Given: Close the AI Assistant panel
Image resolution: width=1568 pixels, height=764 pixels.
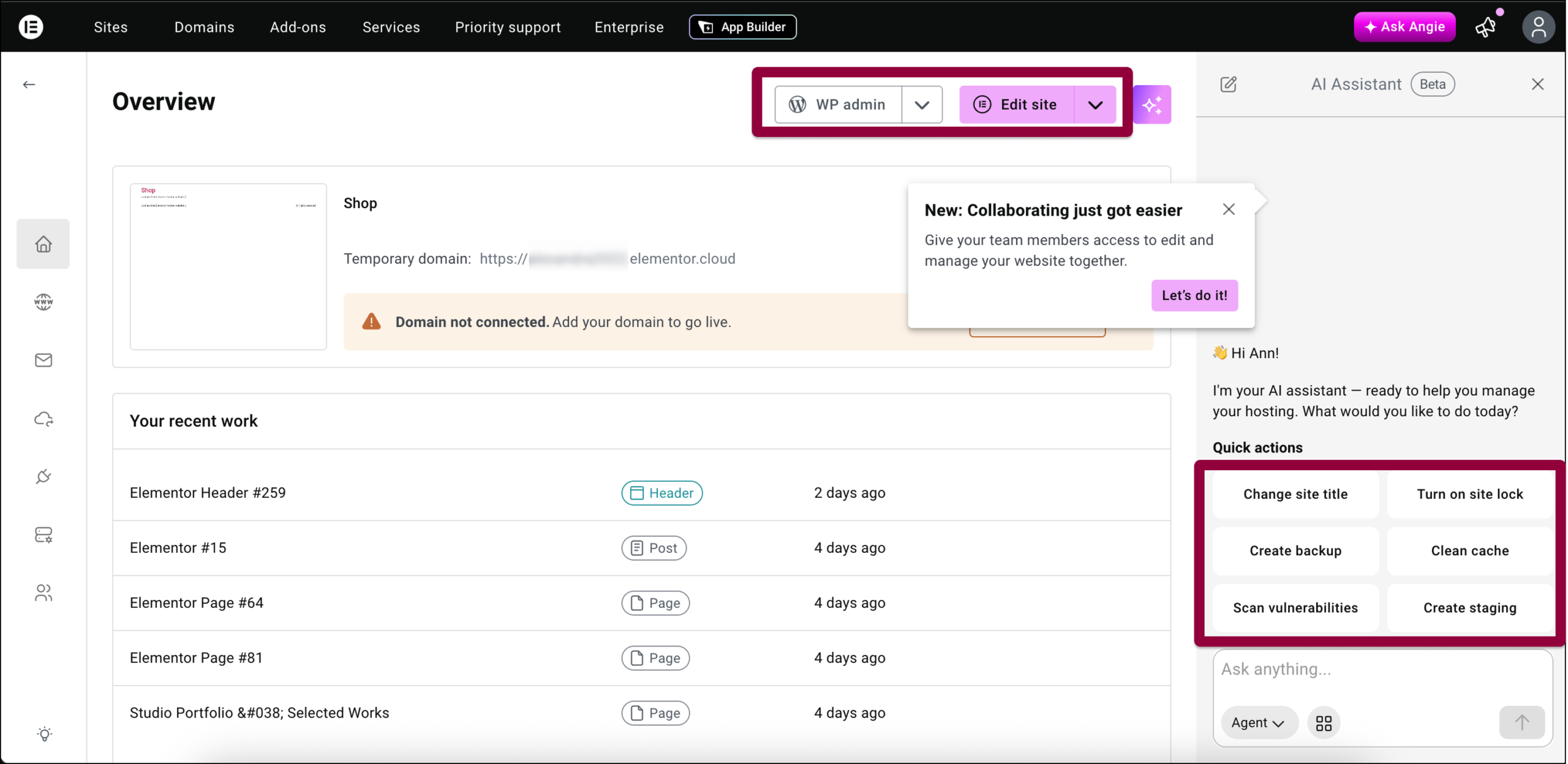Looking at the screenshot, I should [1537, 84].
